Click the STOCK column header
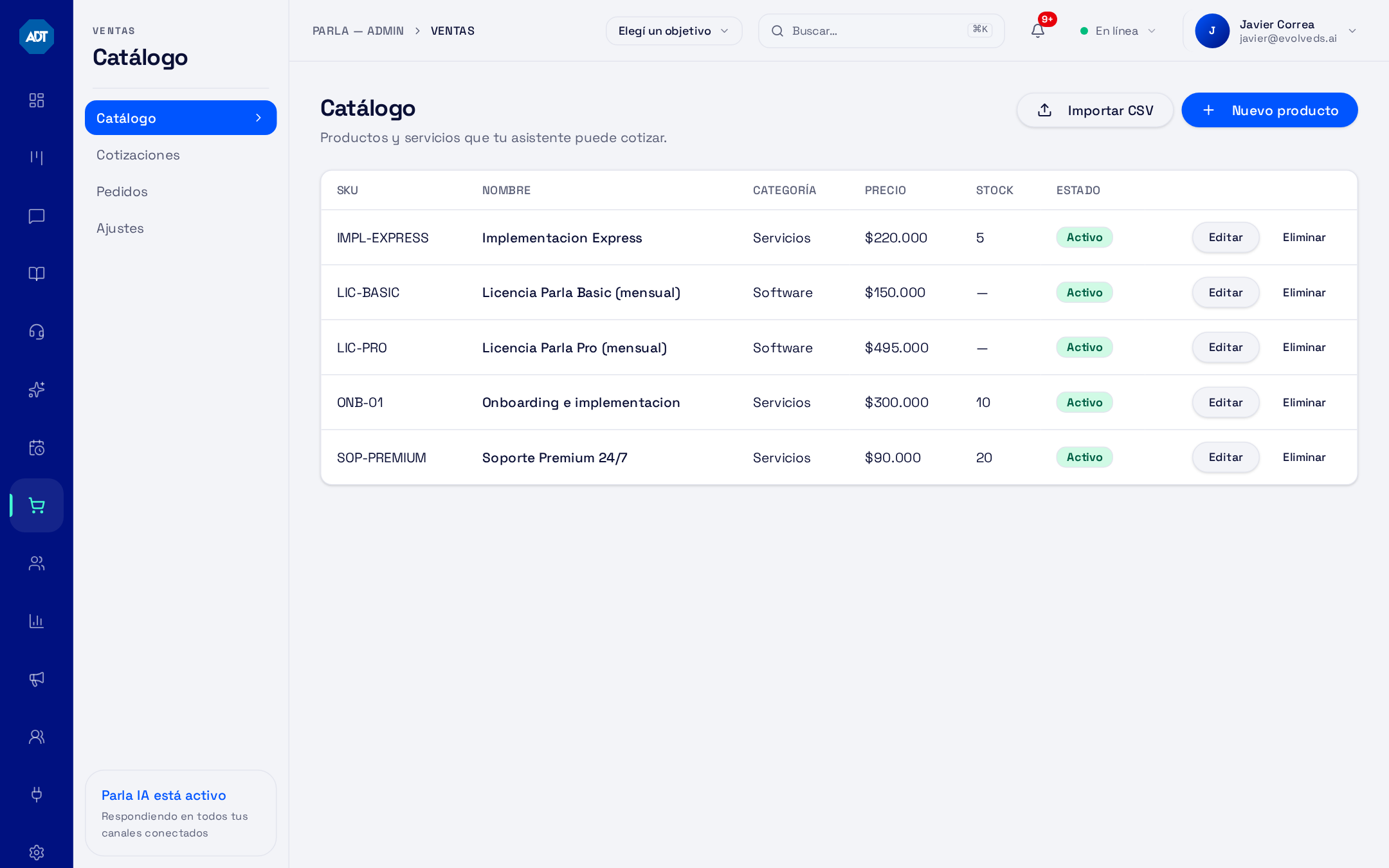 [x=995, y=190]
